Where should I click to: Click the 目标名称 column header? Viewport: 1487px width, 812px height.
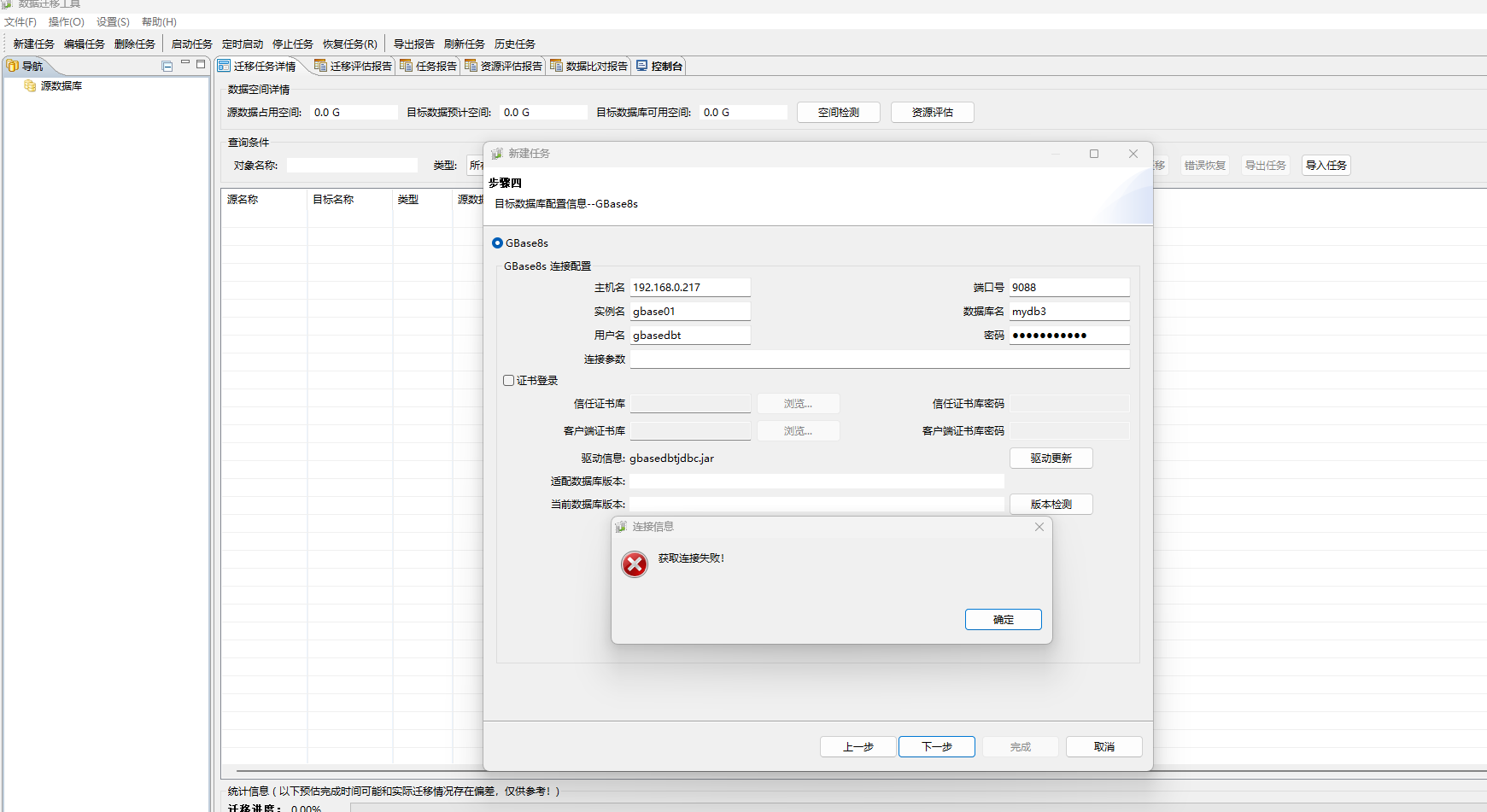[349, 200]
